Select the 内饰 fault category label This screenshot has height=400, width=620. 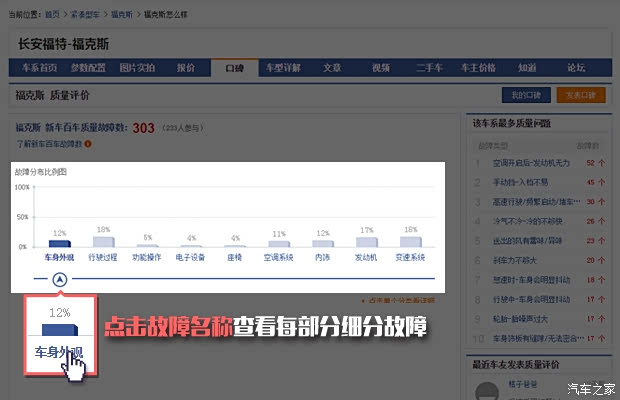click(322, 257)
